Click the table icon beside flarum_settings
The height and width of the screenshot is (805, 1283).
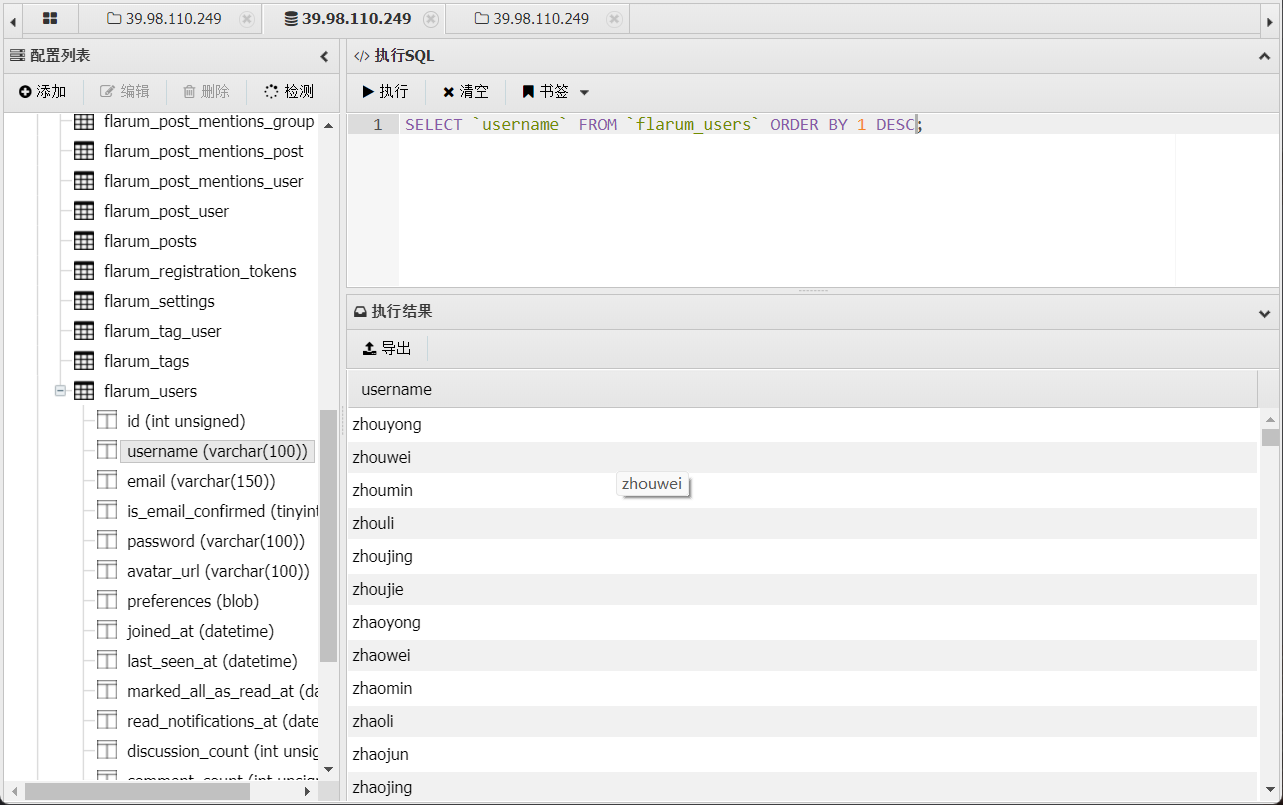pyautogui.click(x=84, y=301)
